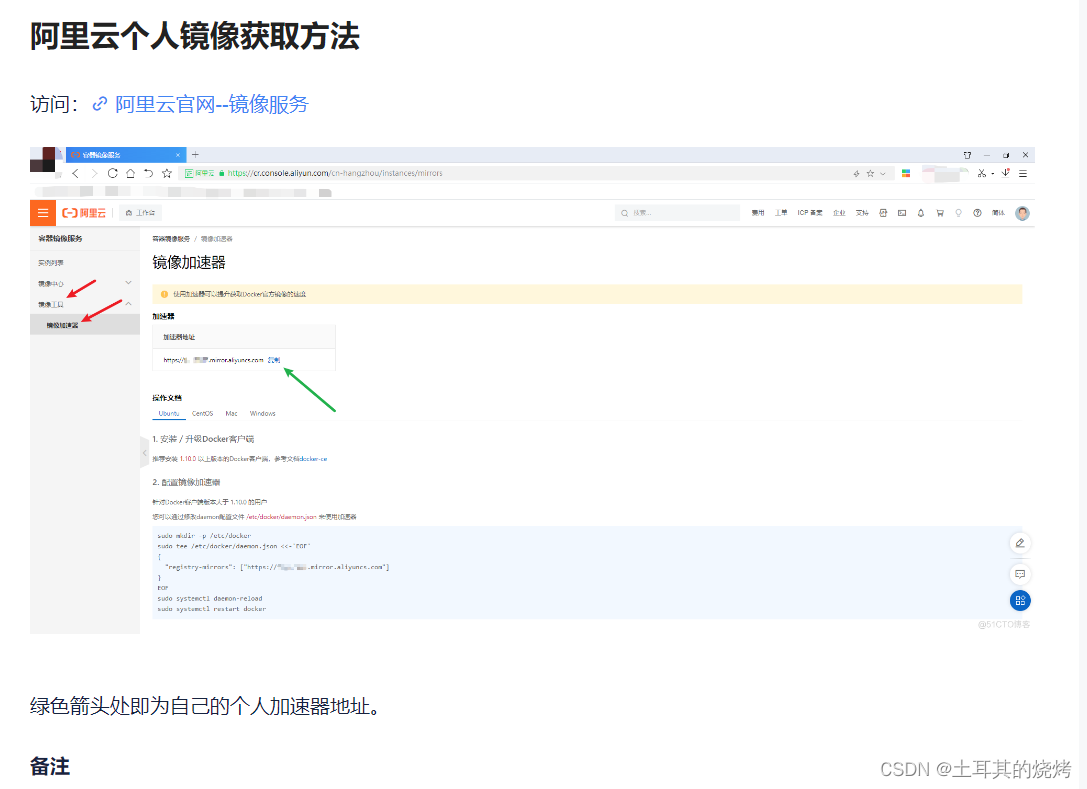Switch to the Ubuntu tab
Screen dimensions: 1087x789
[x=168, y=413]
